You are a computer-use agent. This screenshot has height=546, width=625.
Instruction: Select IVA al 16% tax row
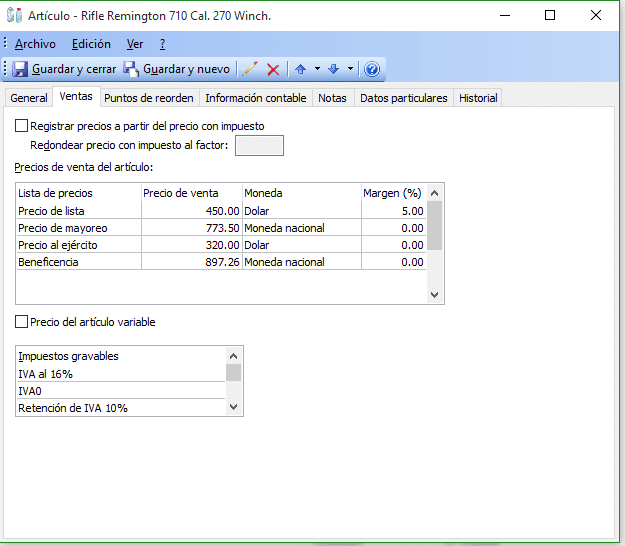(x=121, y=374)
